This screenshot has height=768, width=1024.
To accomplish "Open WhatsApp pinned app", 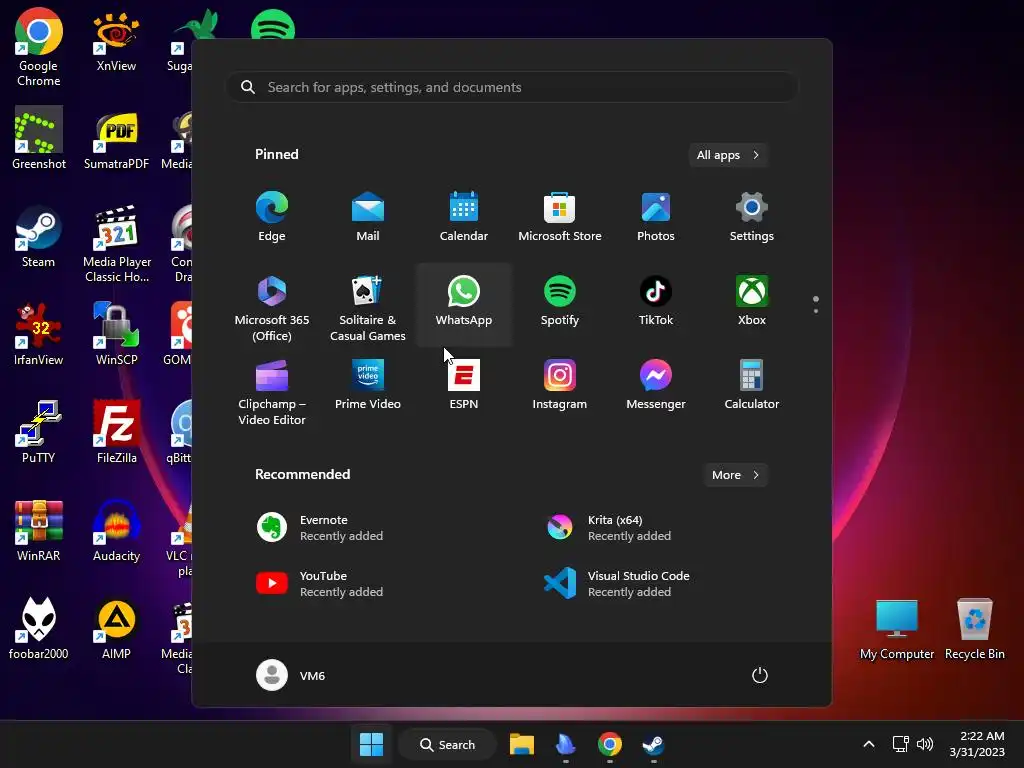I will (x=464, y=304).
